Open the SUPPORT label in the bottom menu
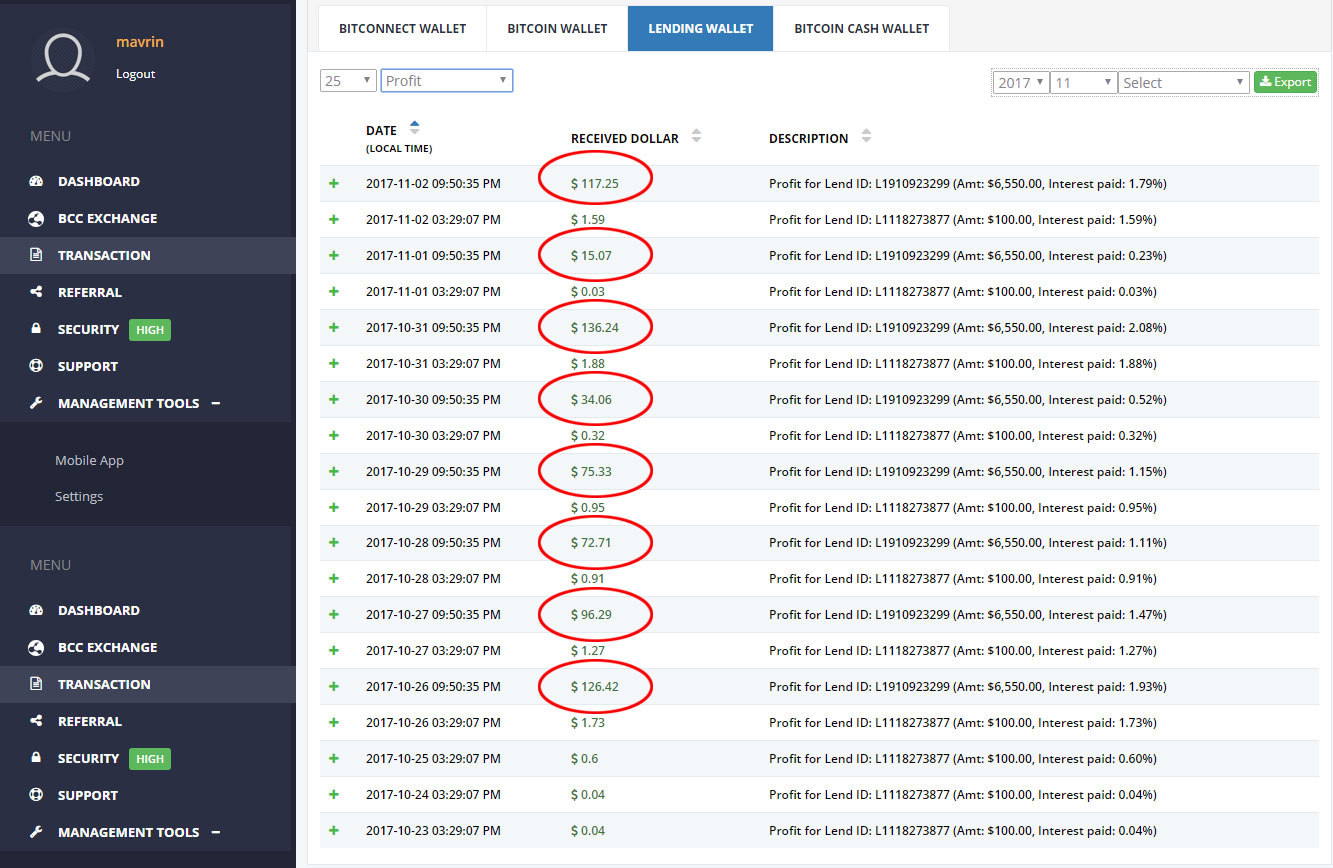Image resolution: width=1333 pixels, height=868 pixels. [88, 795]
